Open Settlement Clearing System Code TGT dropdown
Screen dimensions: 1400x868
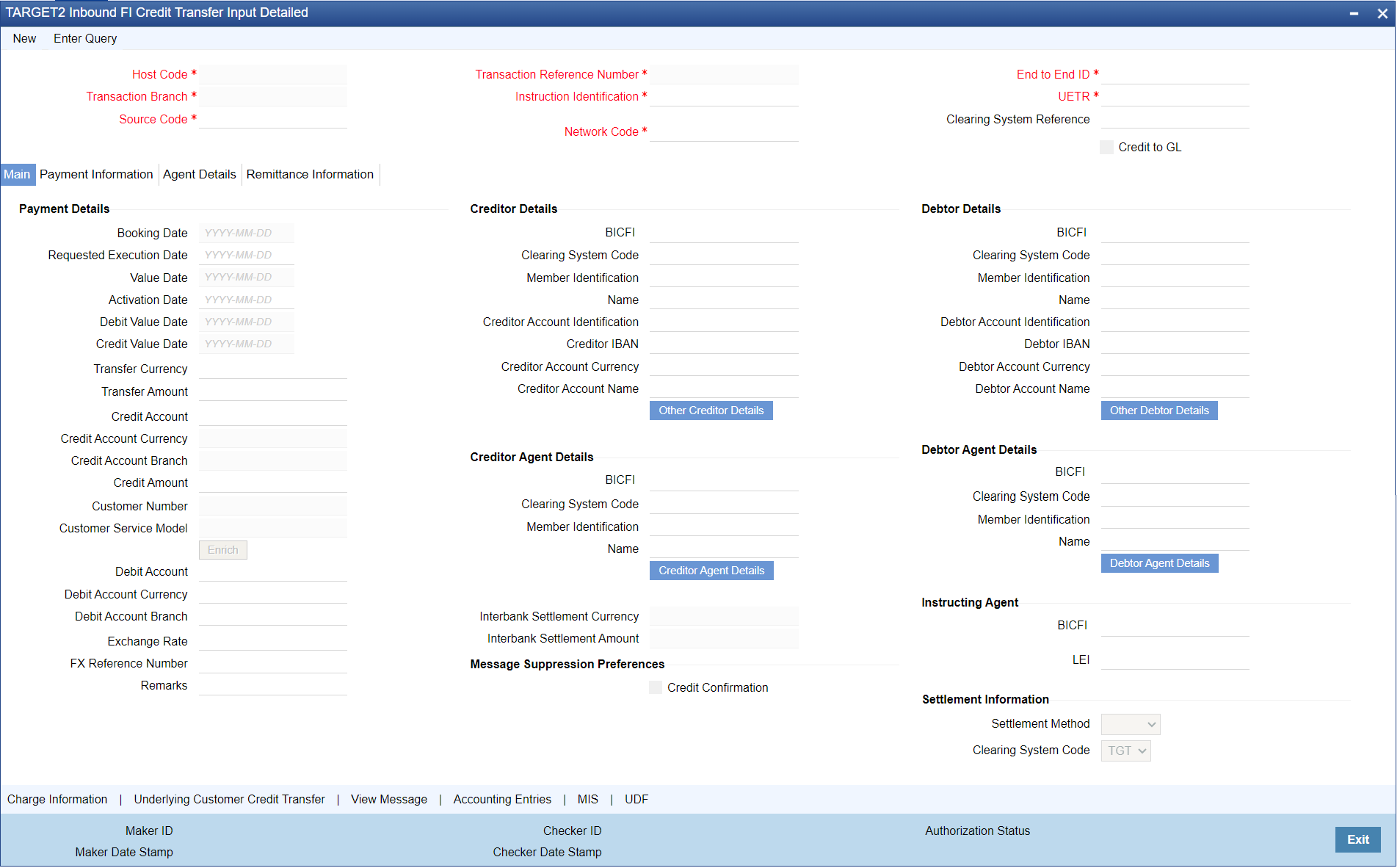1126,751
